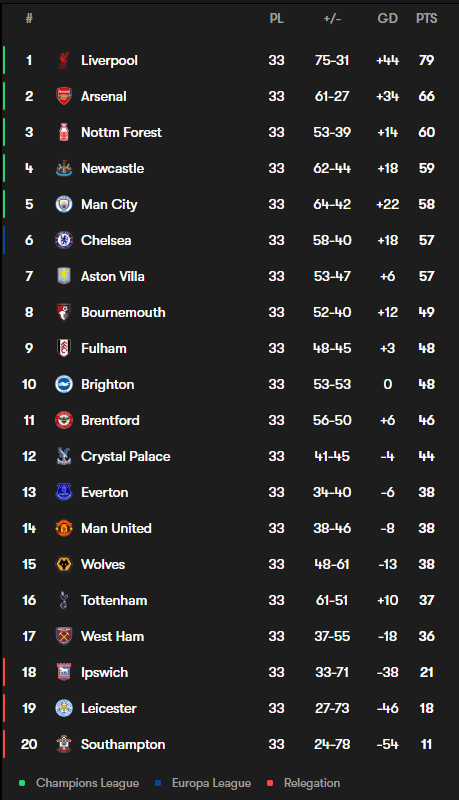Open the Aston Villa team name
459x800 pixels.
tap(113, 276)
